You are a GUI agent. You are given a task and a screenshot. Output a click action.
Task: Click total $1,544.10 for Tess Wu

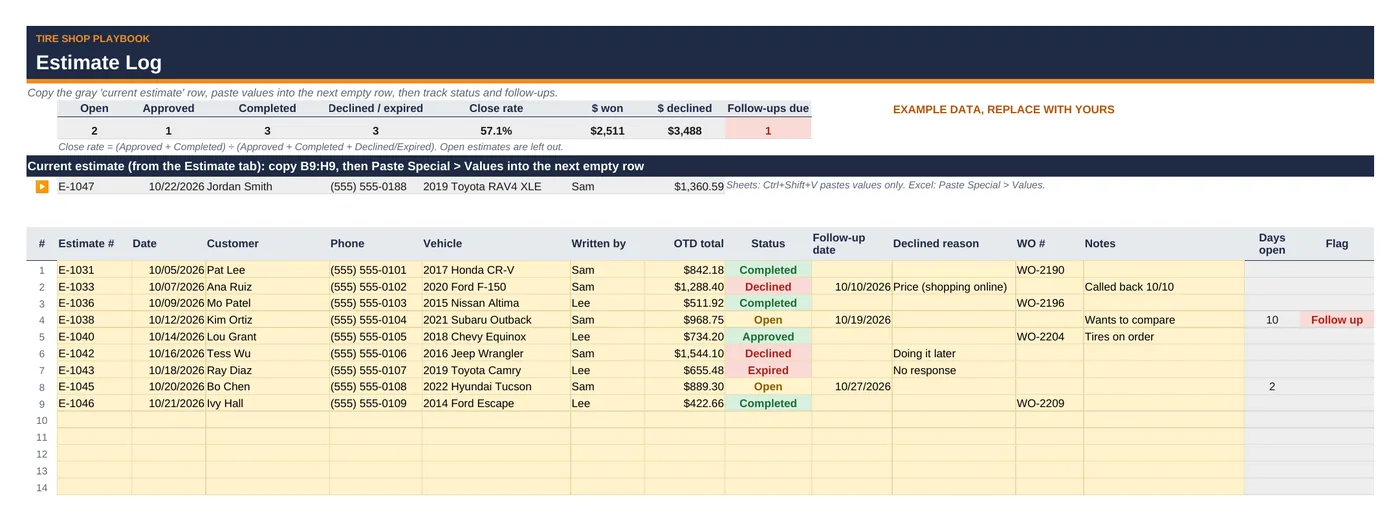(684, 353)
